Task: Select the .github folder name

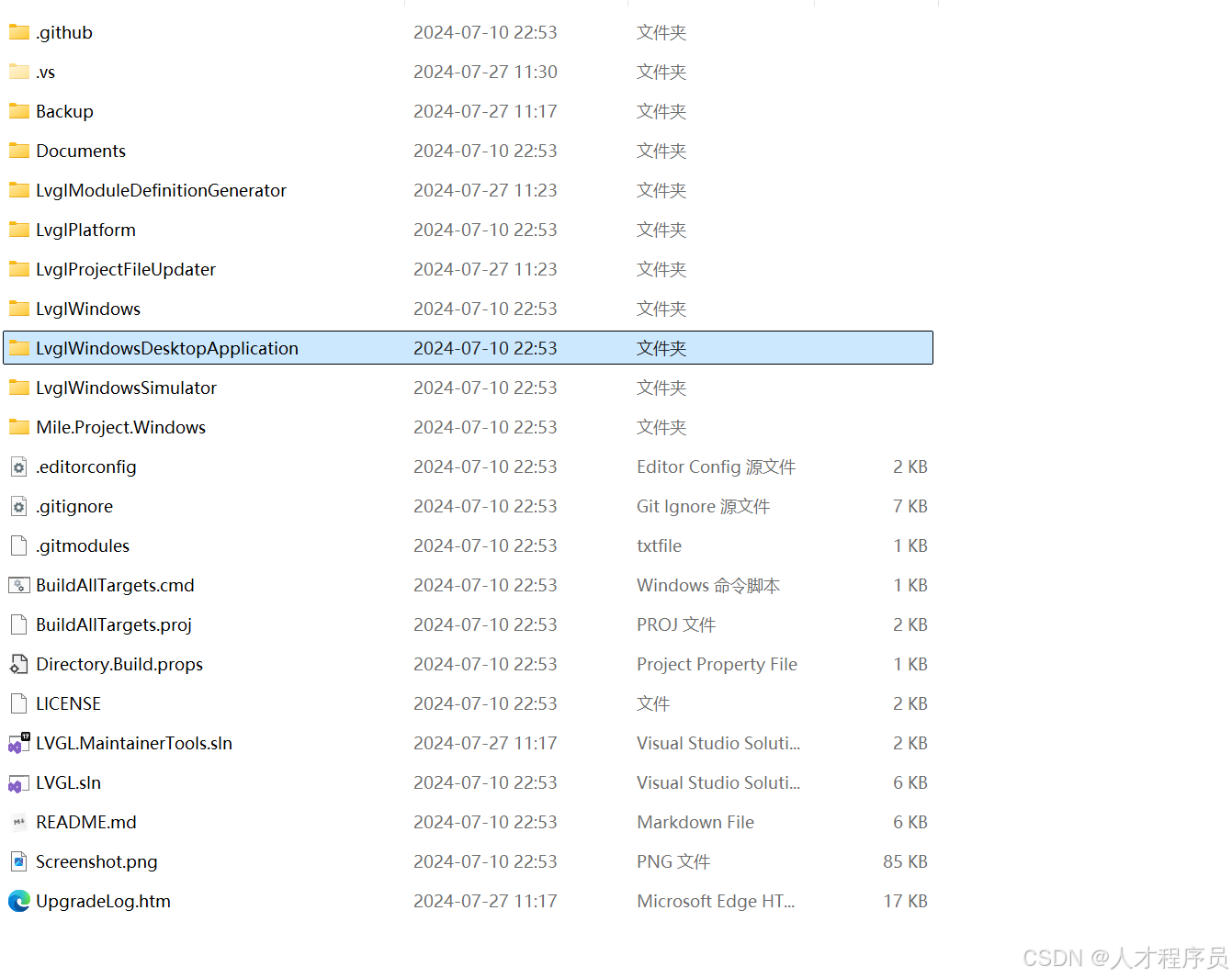Action: (64, 32)
